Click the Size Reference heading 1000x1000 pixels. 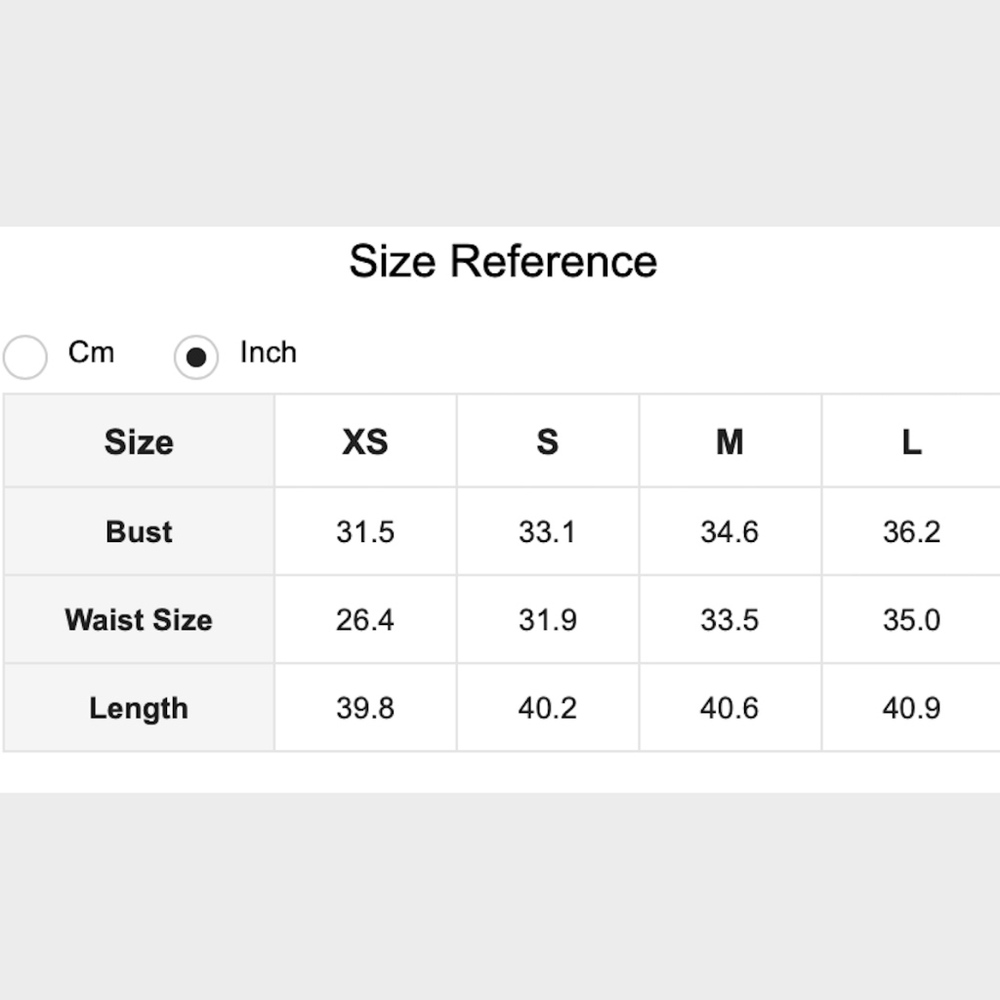[x=503, y=262]
